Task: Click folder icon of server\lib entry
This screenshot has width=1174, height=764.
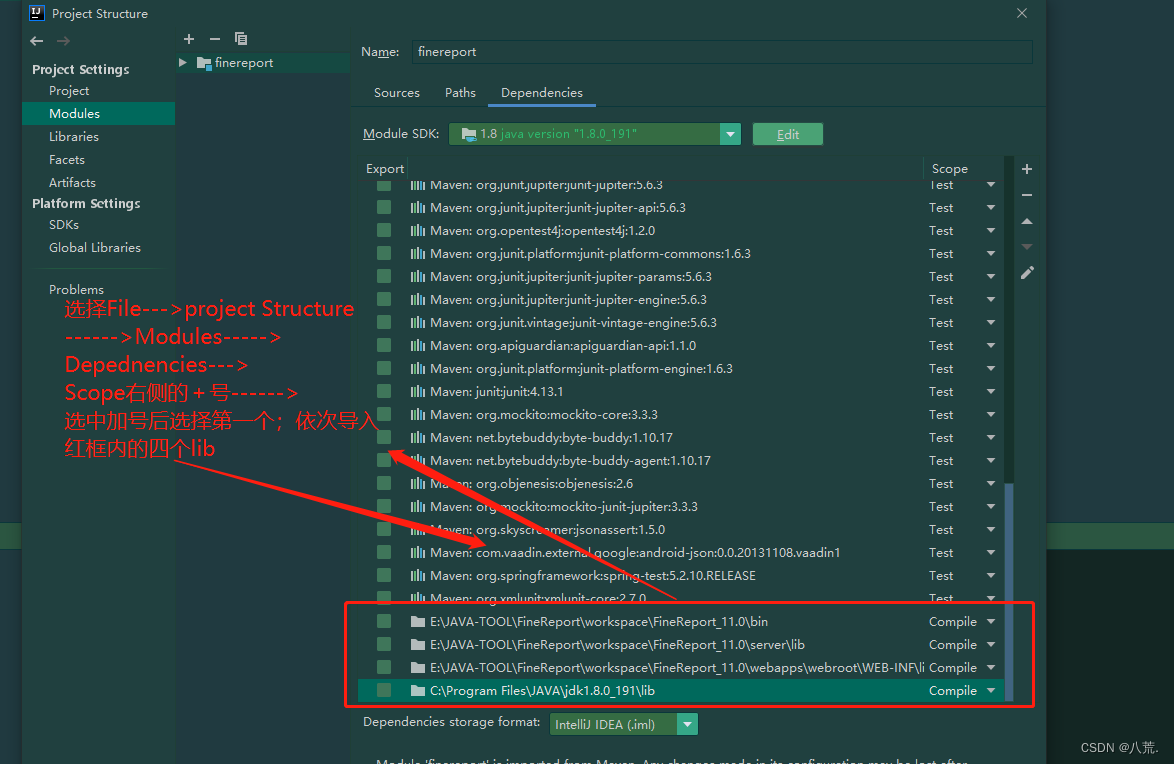Action: pyautogui.click(x=418, y=645)
